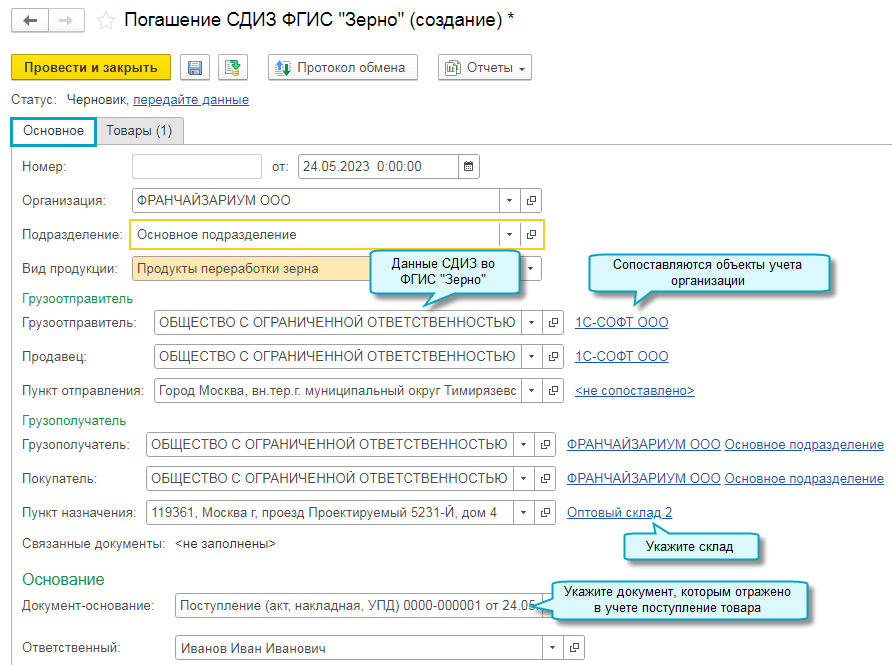Expand the Подразделение dropdown list
The width and height of the screenshot is (892, 665).
click(509, 235)
